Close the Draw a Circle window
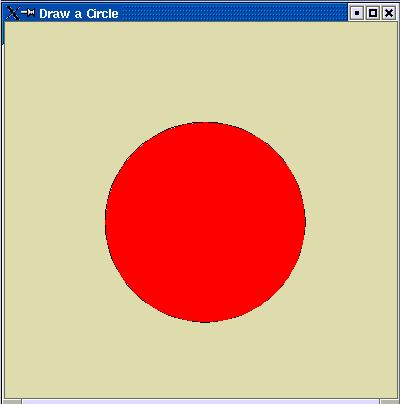400x404 pixels. [x=389, y=13]
